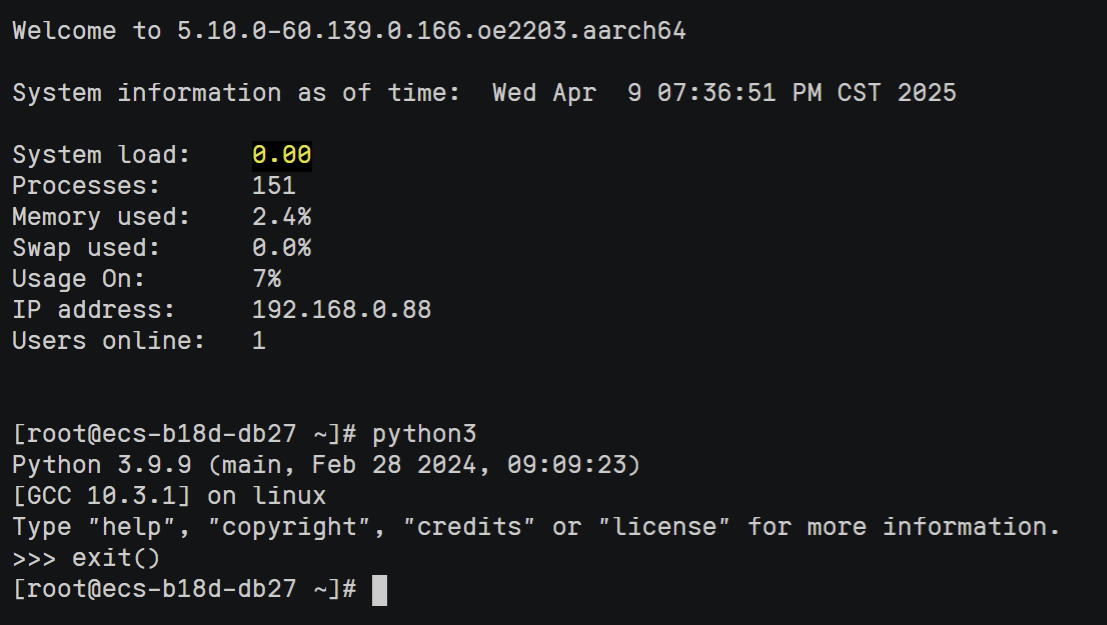The width and height of the screenshot is (1107, 625).
Task: Click the kernel version in the Welcome line
Action: 431,31
